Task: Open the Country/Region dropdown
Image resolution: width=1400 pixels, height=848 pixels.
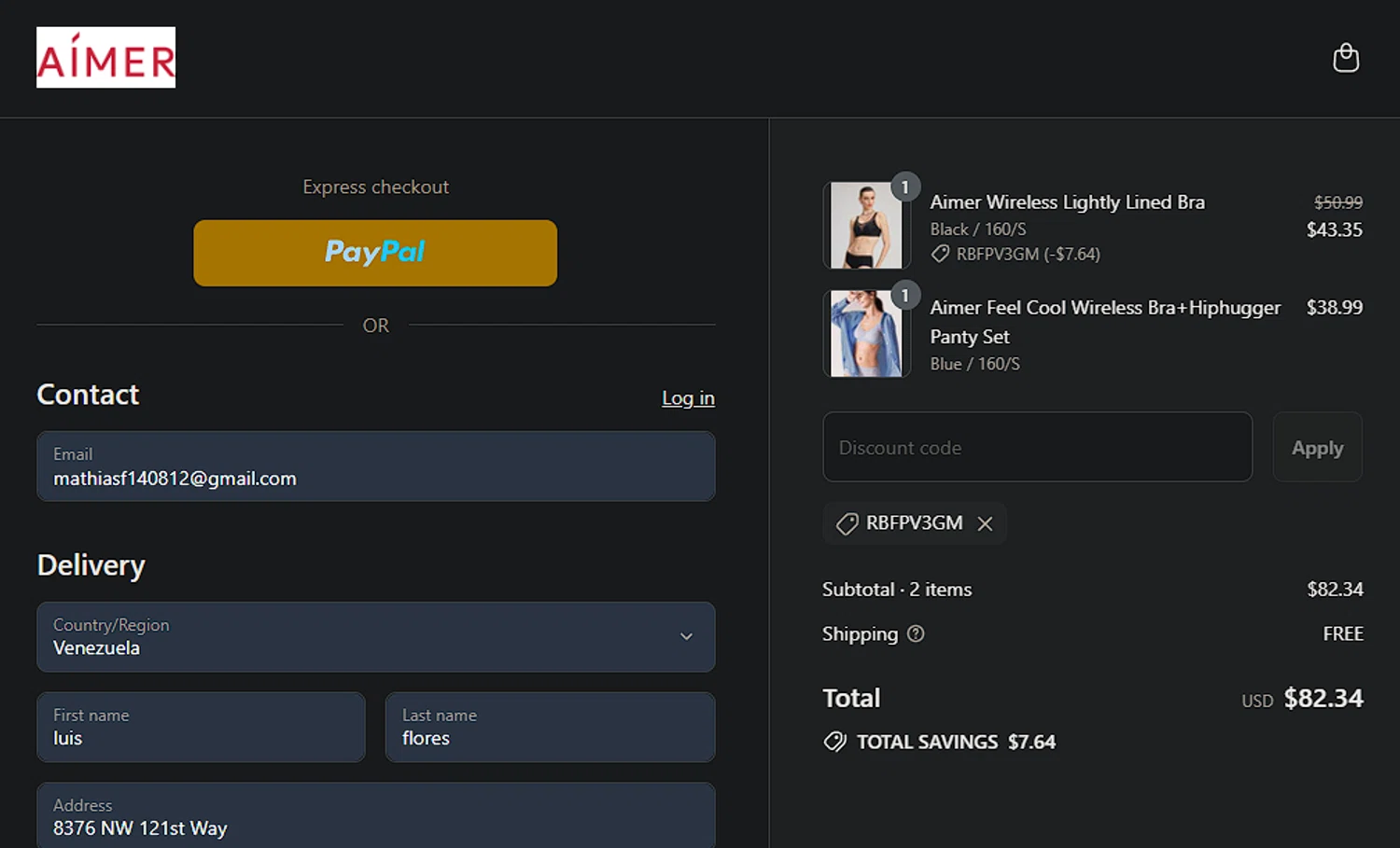Action: pyautogui.click(x=376, y=637)
